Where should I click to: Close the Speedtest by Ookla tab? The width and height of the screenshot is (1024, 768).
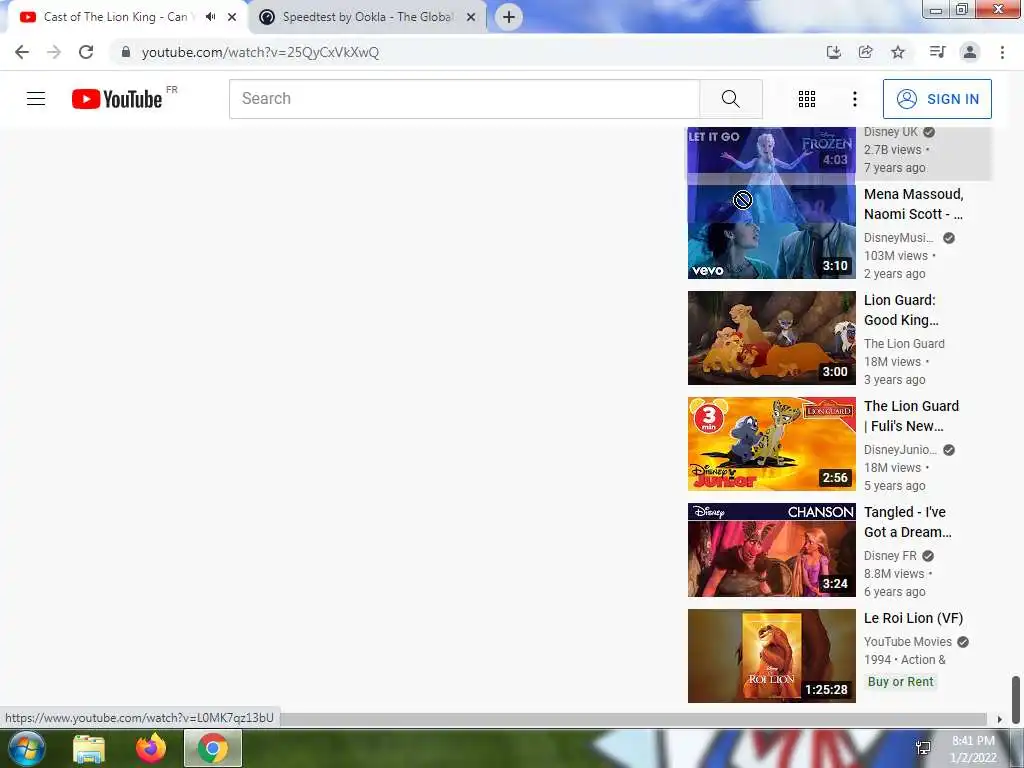tap(470, 17)
